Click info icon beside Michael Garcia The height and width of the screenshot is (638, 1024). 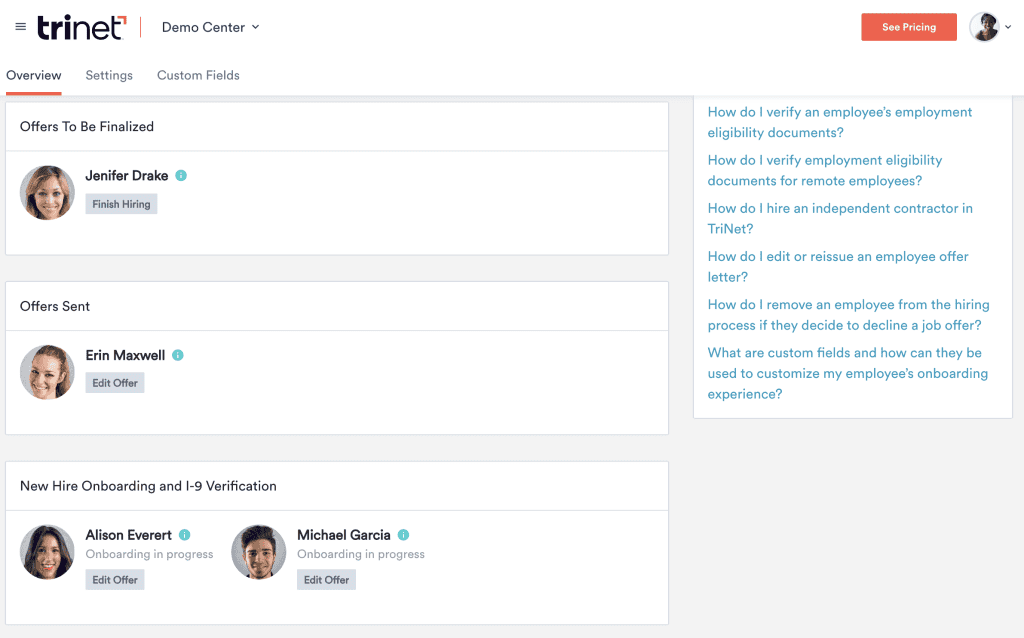(404, 535)
